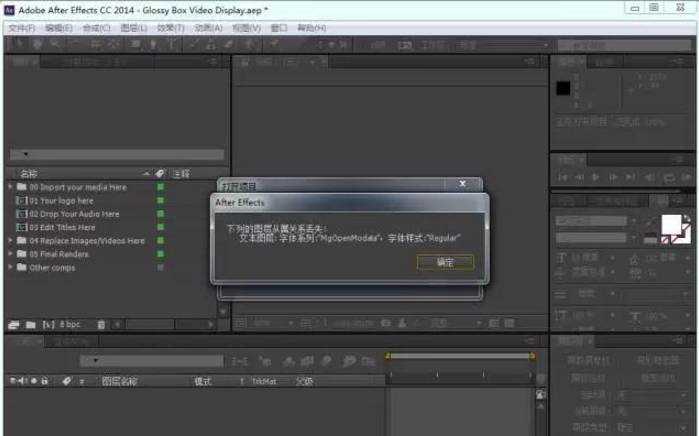This screenshot has height=436, width=699.
Task: Jump to first frame in Preview panel
Action: tap(563, 177)
